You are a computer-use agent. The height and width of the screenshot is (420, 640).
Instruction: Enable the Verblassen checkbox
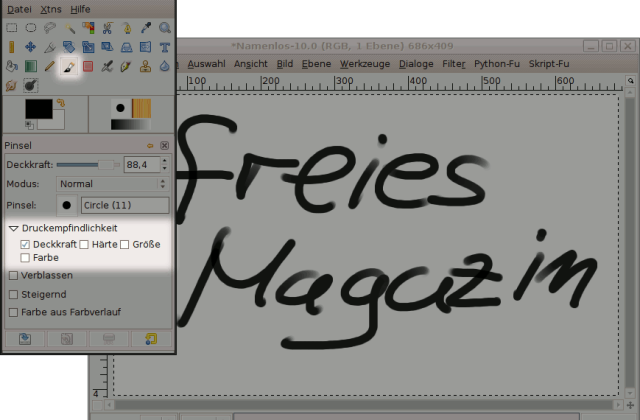click(13, 276)
